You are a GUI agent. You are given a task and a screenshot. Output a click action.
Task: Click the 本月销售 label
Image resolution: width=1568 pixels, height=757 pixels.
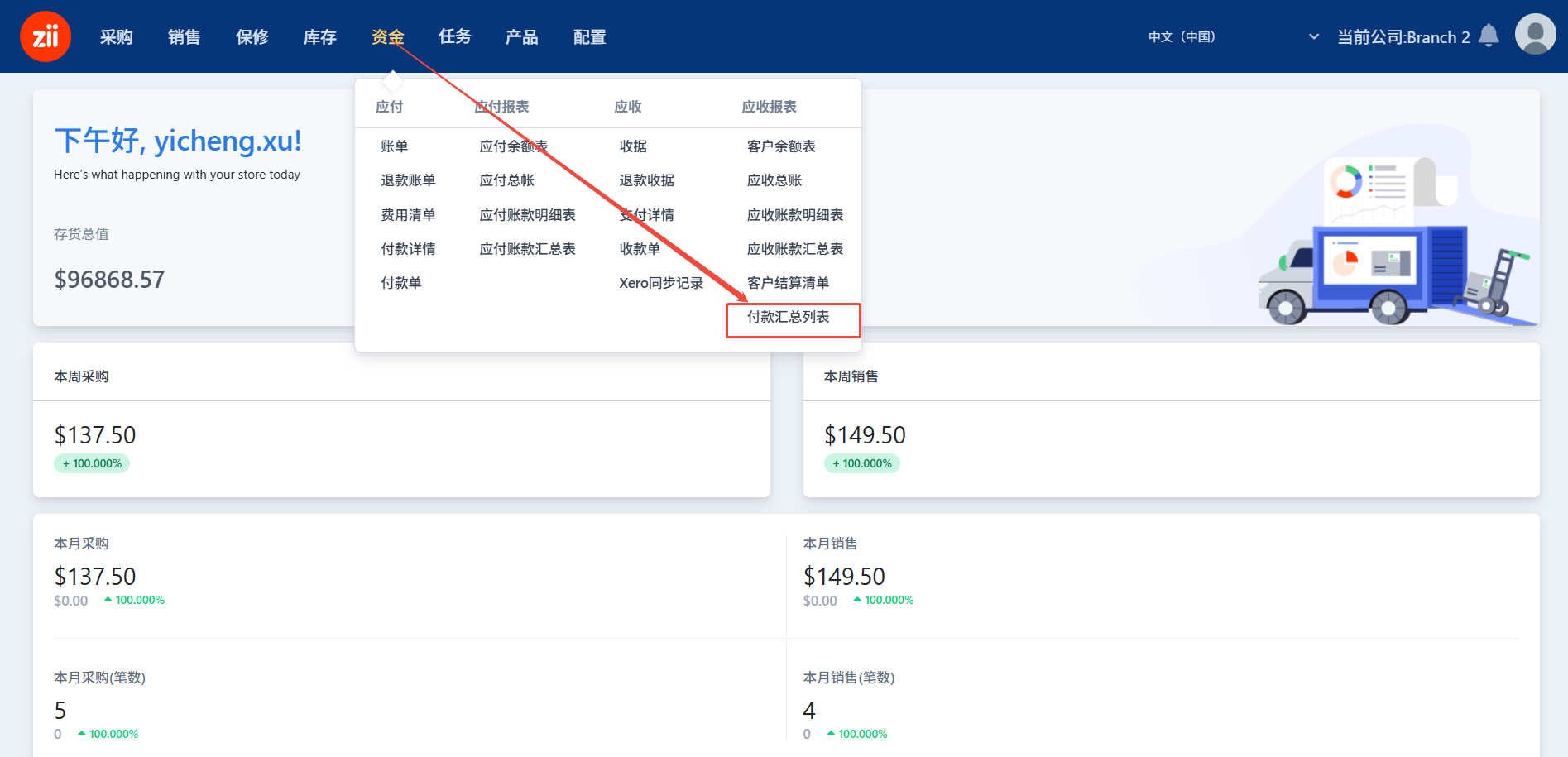click(x=831, y=544)
